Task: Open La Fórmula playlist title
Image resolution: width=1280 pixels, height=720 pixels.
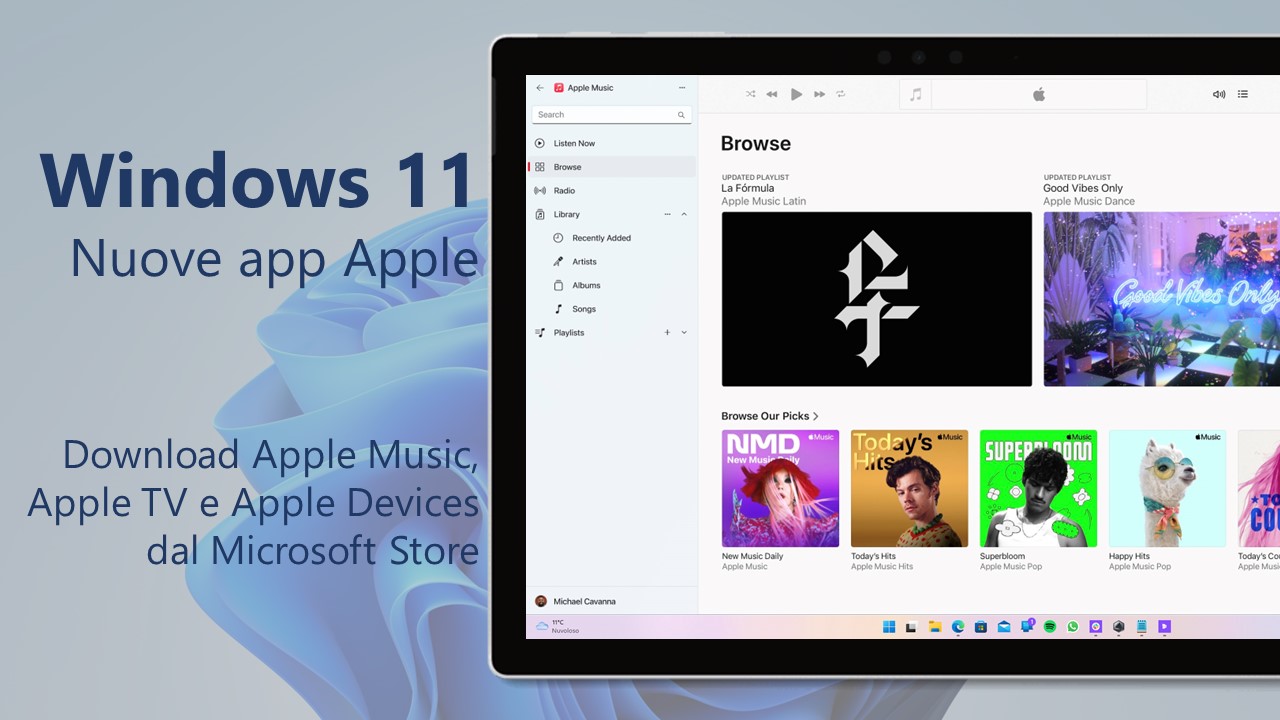Action: 748,188
